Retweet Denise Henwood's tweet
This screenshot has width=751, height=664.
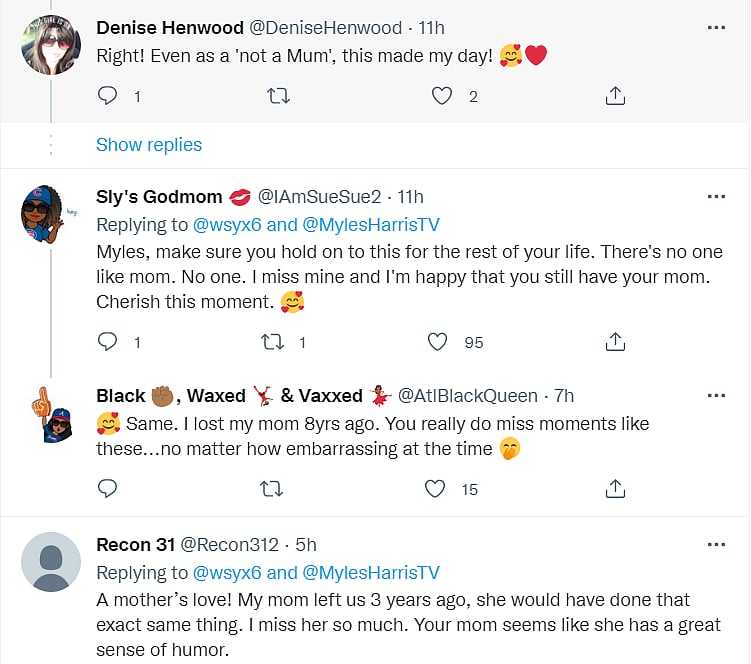tap(279, 96)
